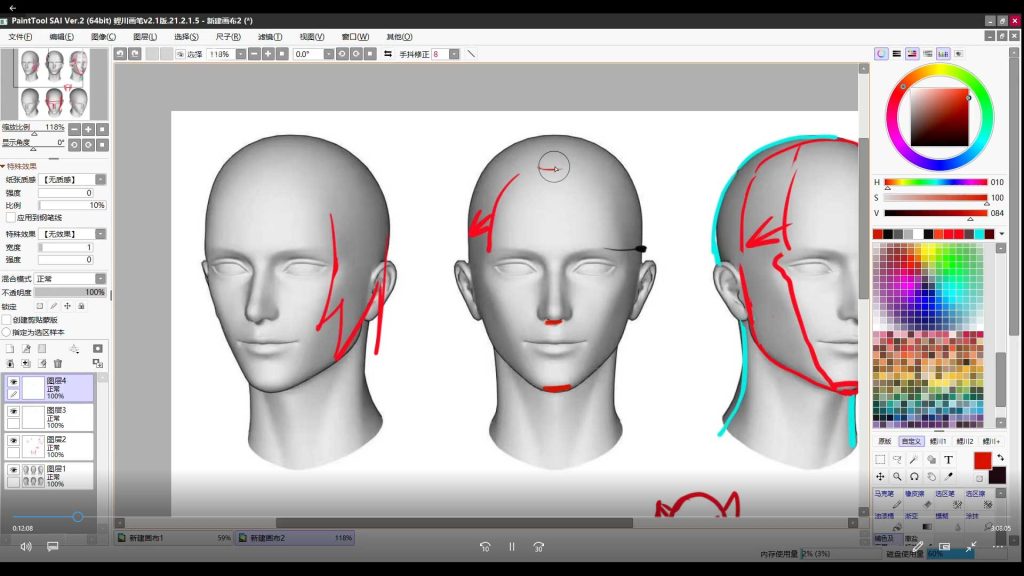Hide layer 图层1 with its eye icon
Viewport: 1024px width, 576px height.
click(x=13, y=470)
